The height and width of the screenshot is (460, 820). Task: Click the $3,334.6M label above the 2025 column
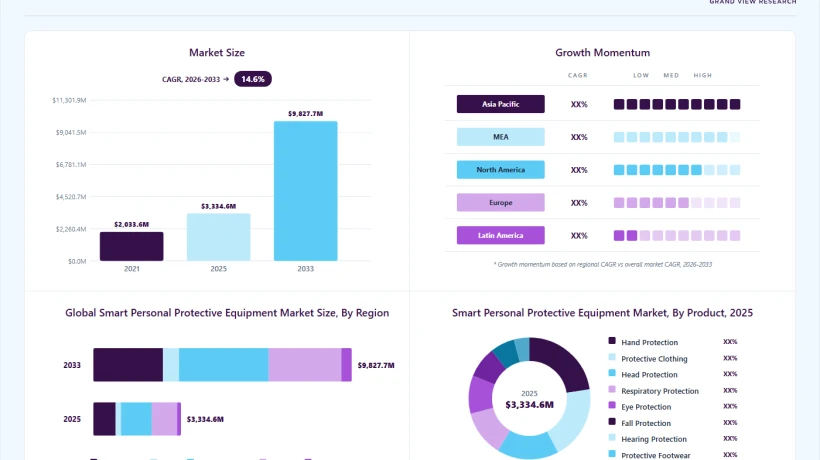(x=219, y=206)
